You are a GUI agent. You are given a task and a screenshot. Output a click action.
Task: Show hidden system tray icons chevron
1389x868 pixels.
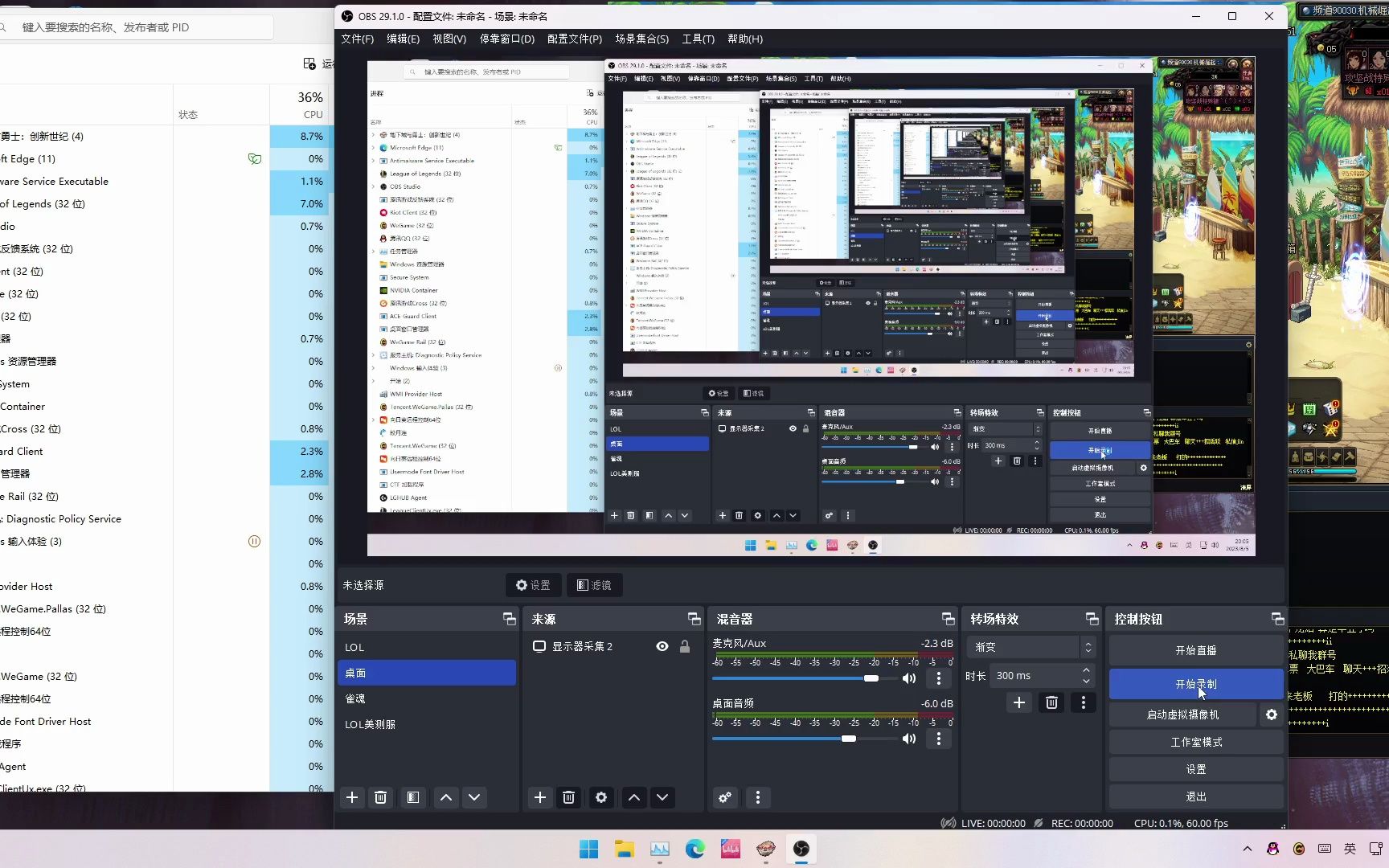1248,849
